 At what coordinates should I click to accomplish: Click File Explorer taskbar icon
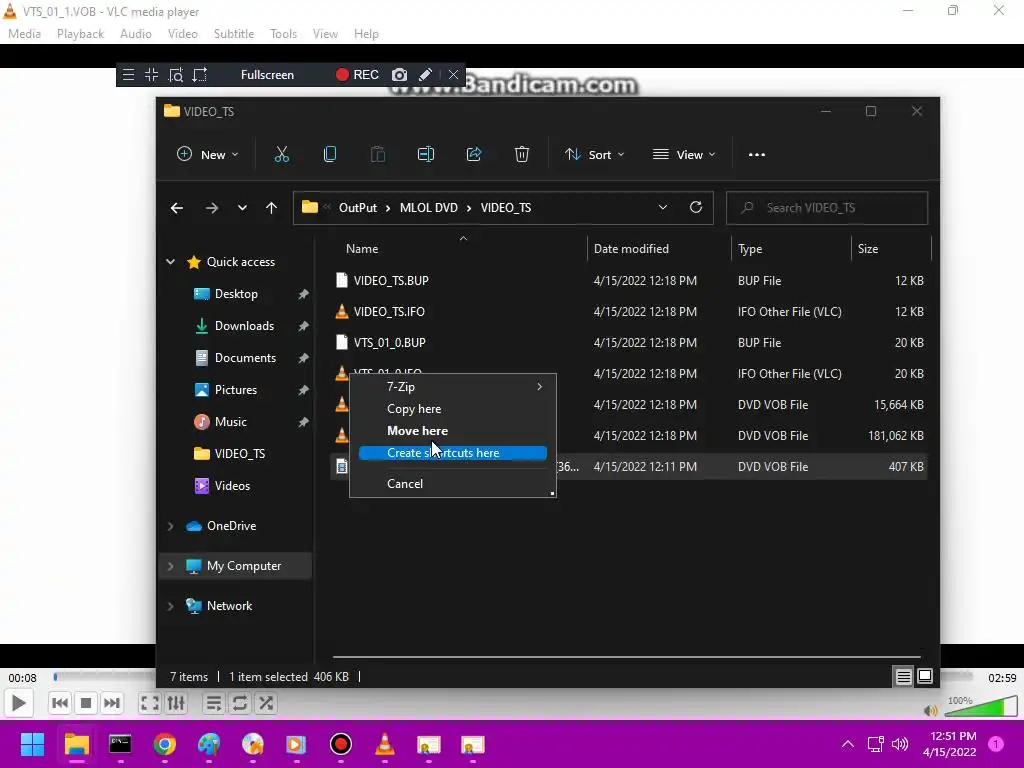[76, 744]
